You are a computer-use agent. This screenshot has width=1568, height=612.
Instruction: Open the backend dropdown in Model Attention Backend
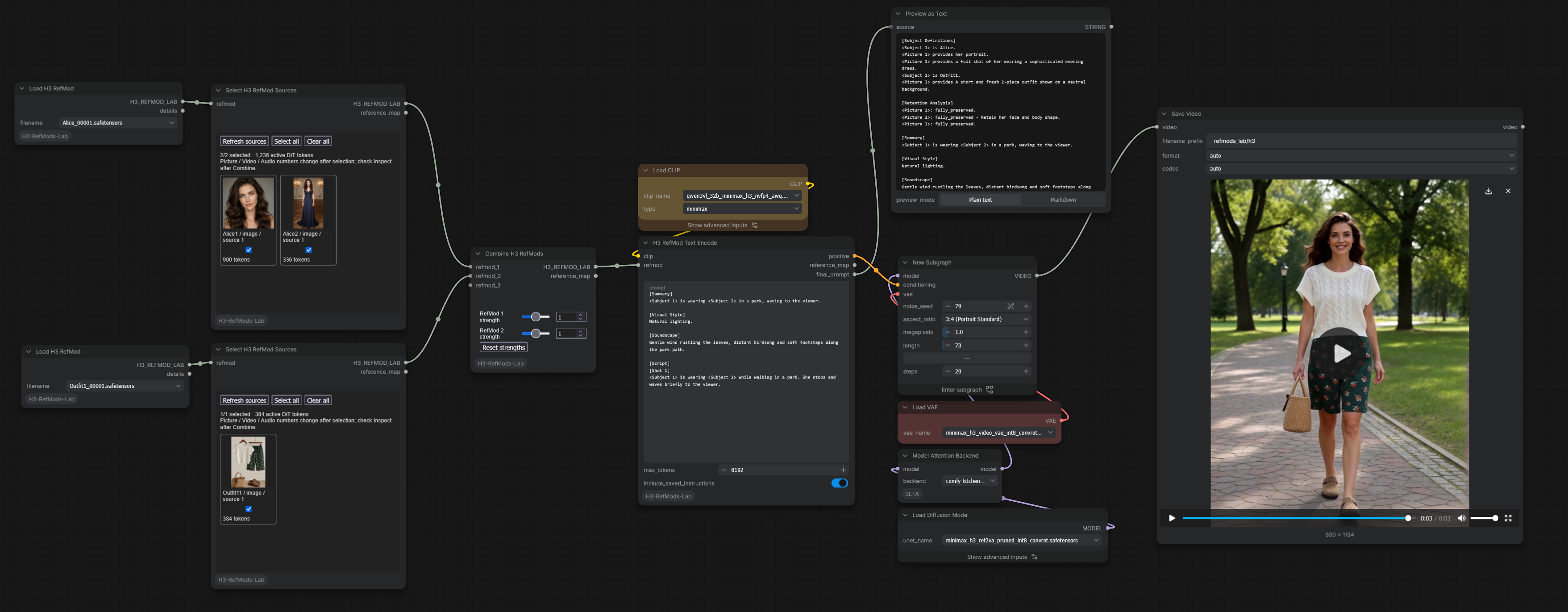(970, 481)
